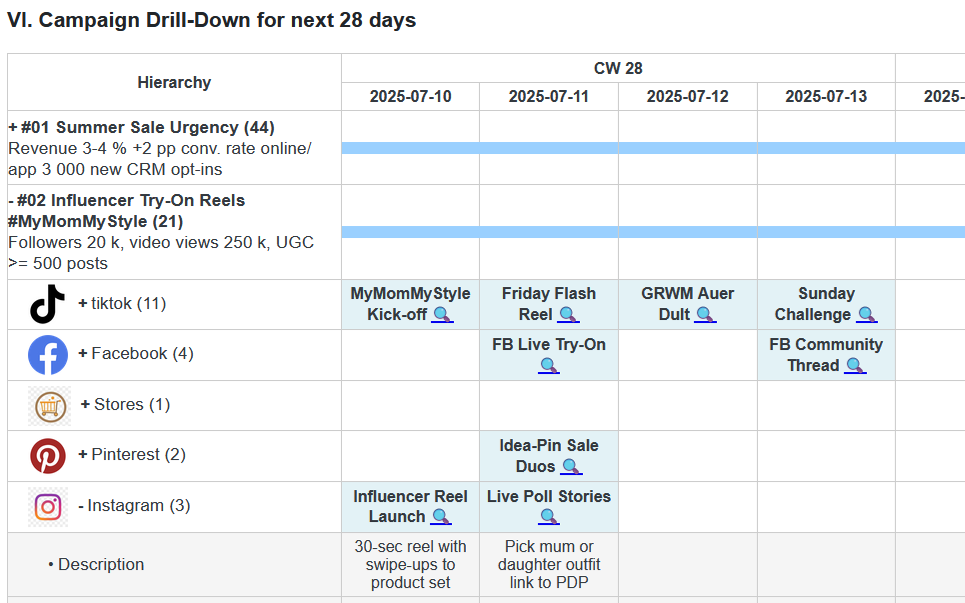Click the Summer Sale blue timeline bar
This screenshot has height=603, width=965.
652,148
